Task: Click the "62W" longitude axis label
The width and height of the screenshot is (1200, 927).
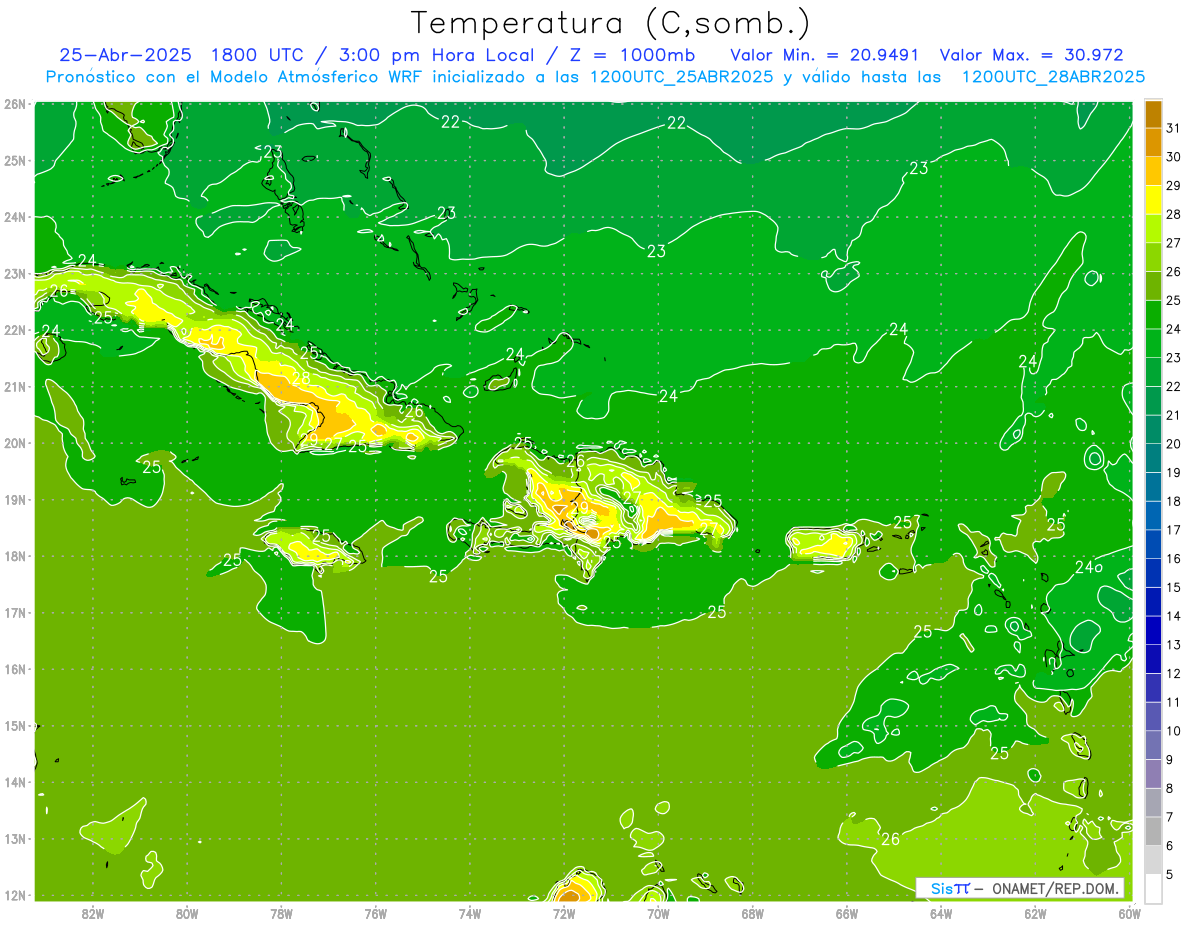Action: [x=1035, y=913]
